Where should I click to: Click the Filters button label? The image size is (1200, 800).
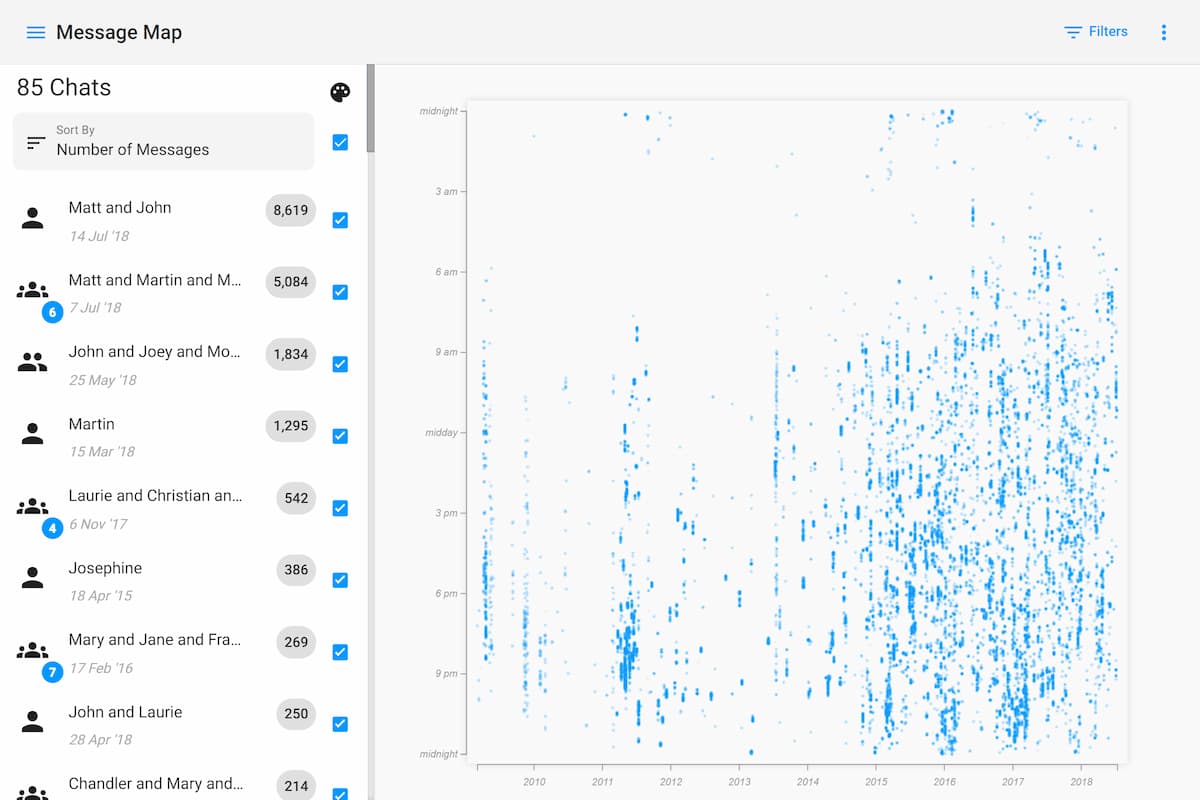1108,32
